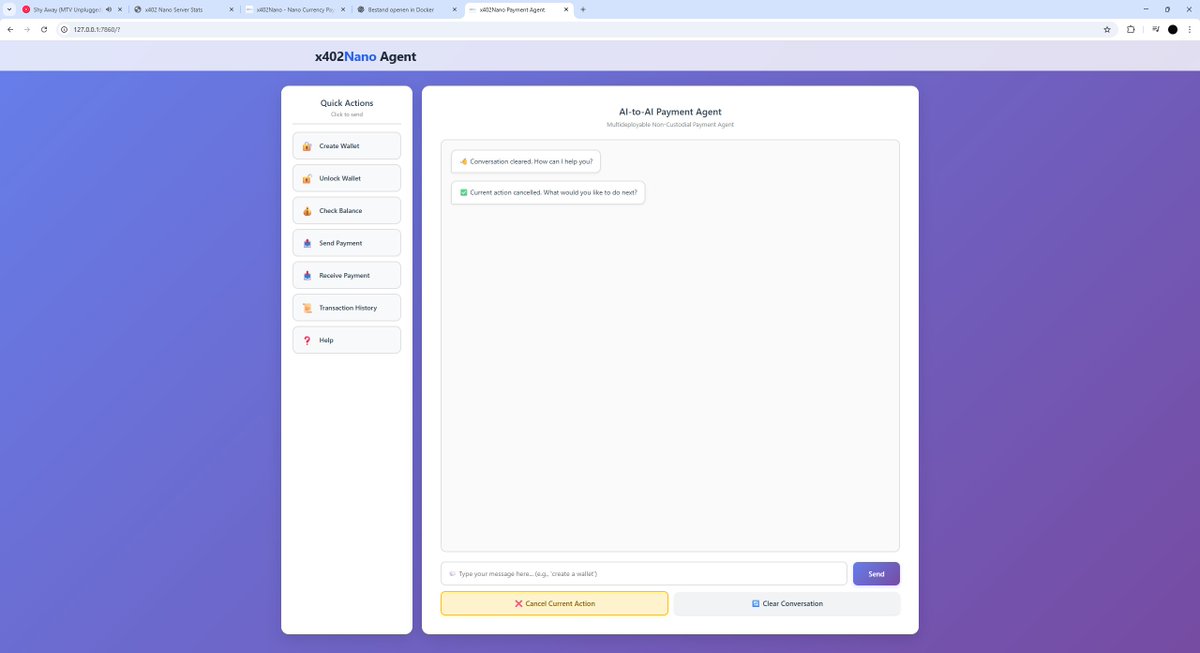Open the Chrome three-dot menu
Image resolution: width=1200 pixels, height=653 pixels.
coord(1190,29)
